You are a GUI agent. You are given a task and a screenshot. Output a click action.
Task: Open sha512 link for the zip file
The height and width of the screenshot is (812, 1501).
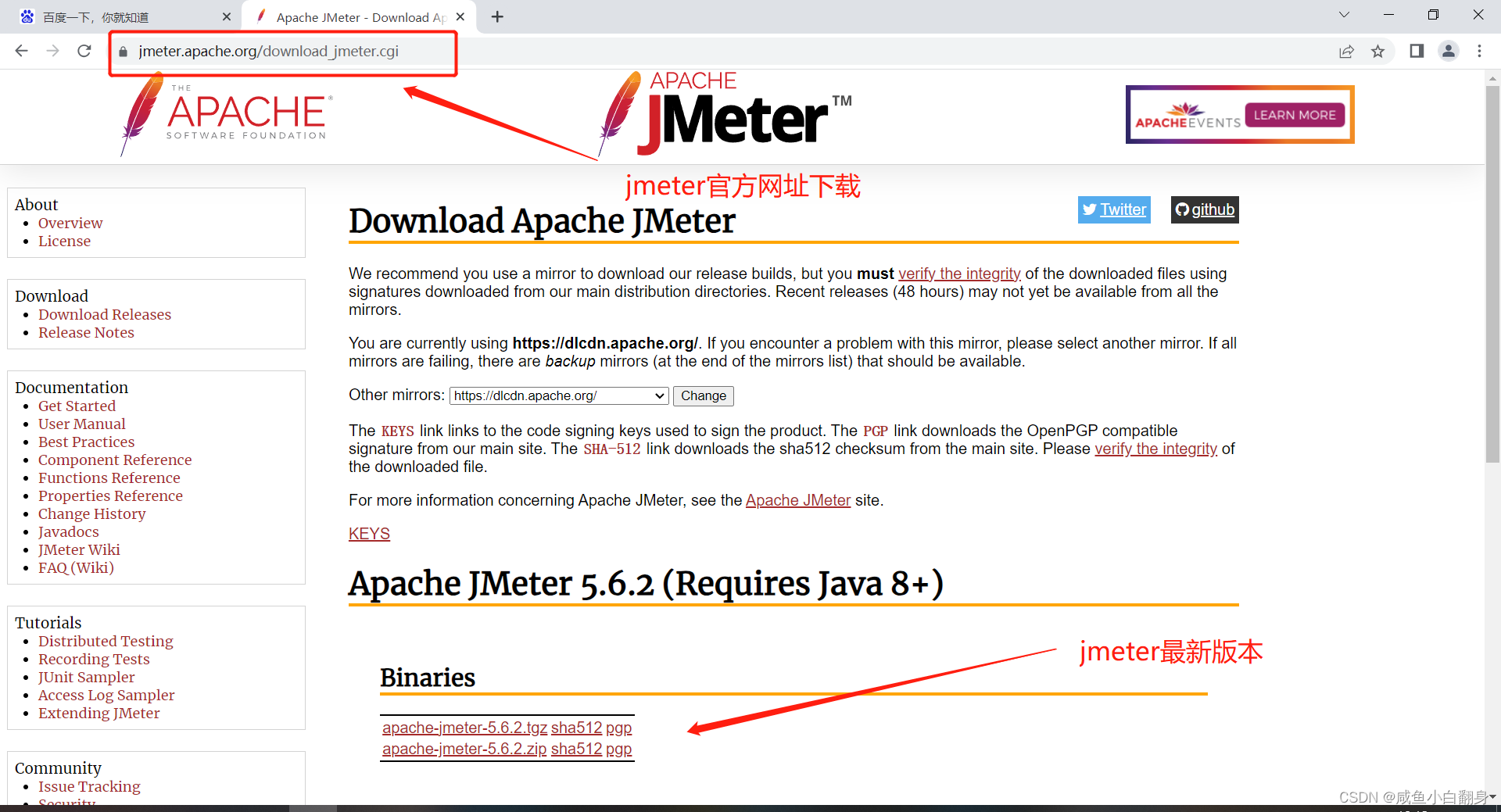[576, 749]
